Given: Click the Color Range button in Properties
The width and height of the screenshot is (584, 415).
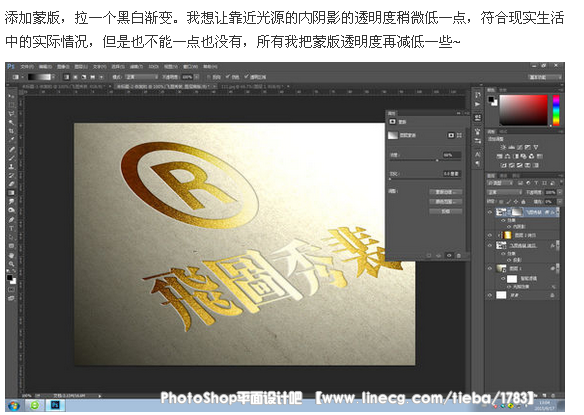Looking at the screenshot, I should coord(446,202).
